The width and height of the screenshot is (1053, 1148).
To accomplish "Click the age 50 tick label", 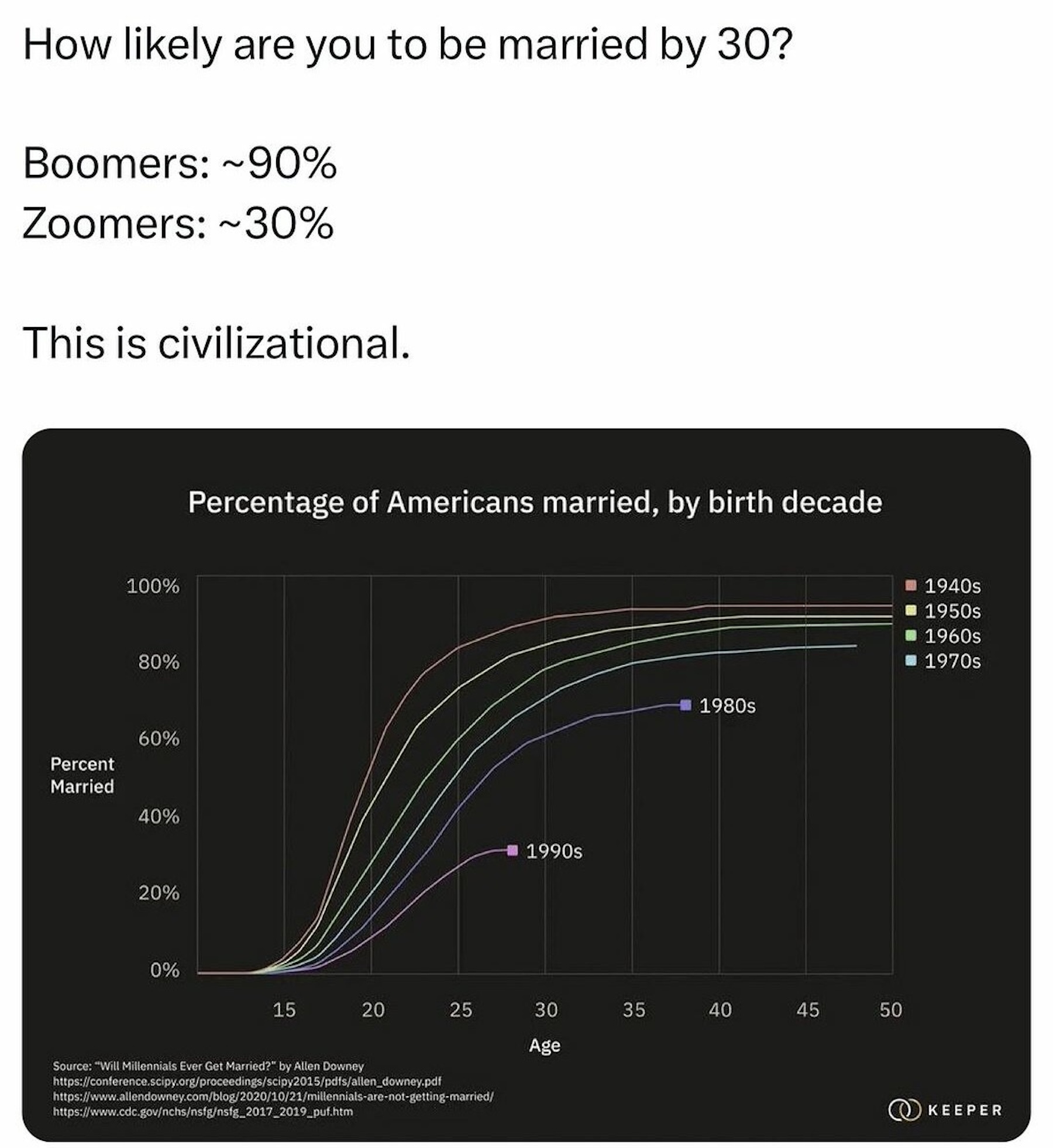I will coord(890,1009).
